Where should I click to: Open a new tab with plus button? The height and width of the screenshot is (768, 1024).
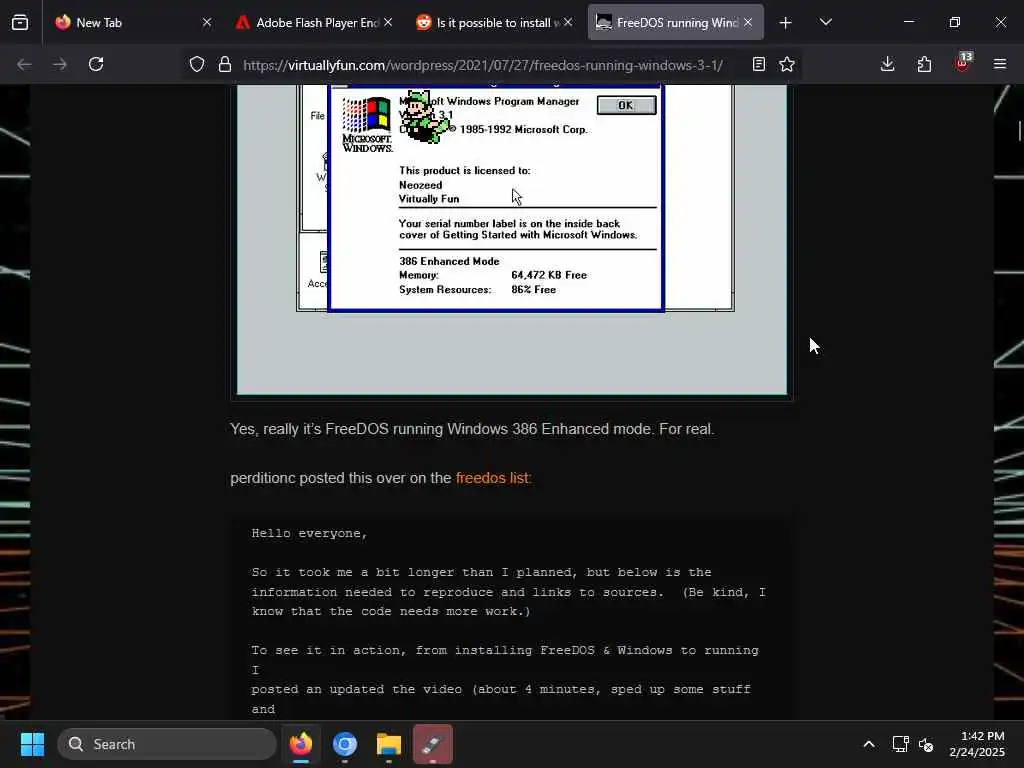pyautogui.click(x=786, y=23)
